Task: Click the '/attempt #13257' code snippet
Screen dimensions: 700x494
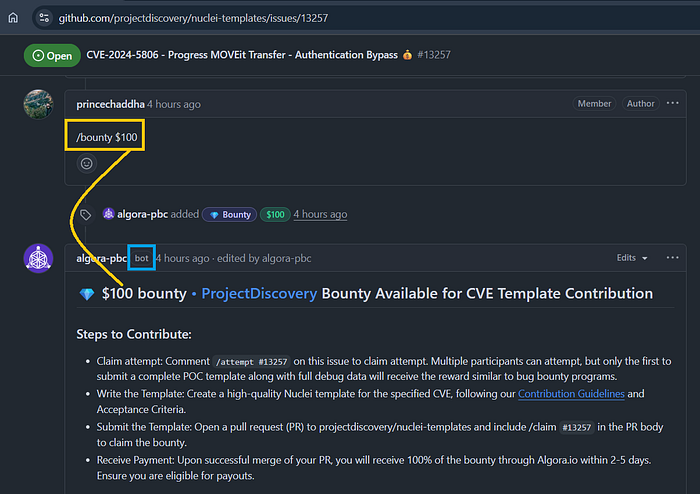Action: [x=252, y=361]
